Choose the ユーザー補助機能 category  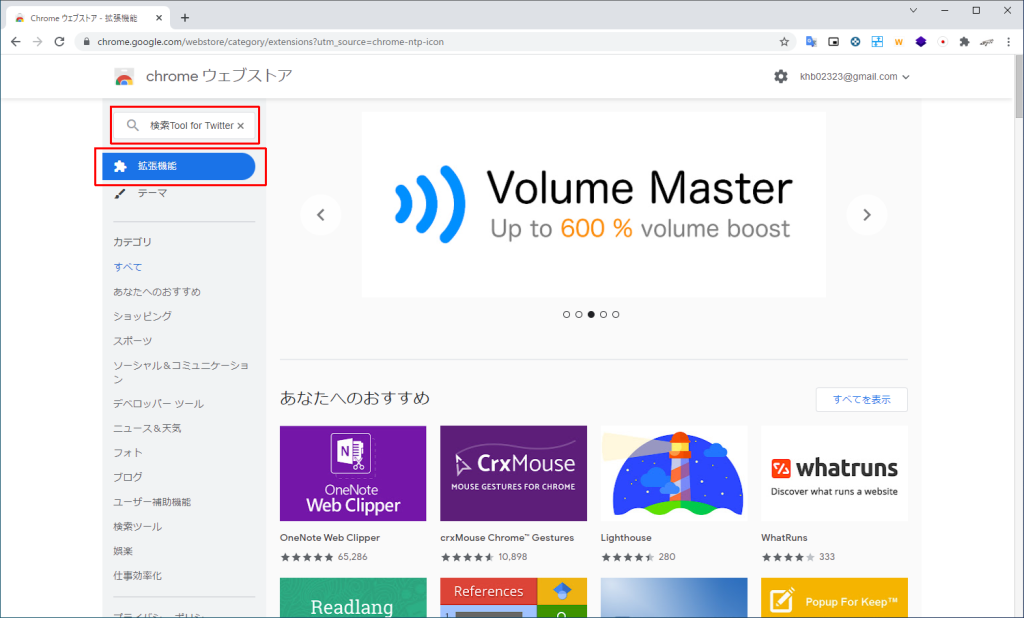(152, 502)
